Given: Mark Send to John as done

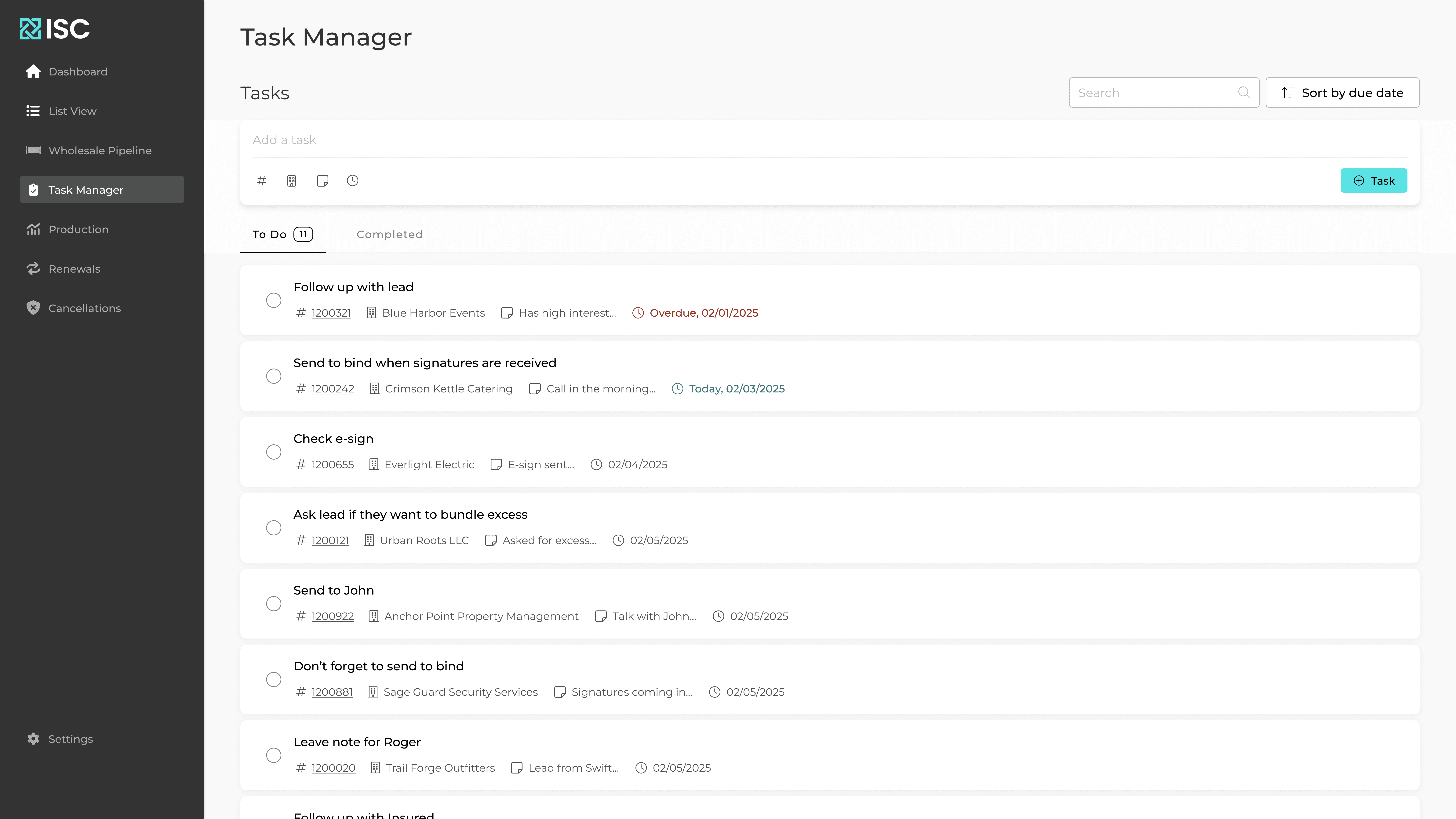Looking at the screenshot, I should 274,604.
